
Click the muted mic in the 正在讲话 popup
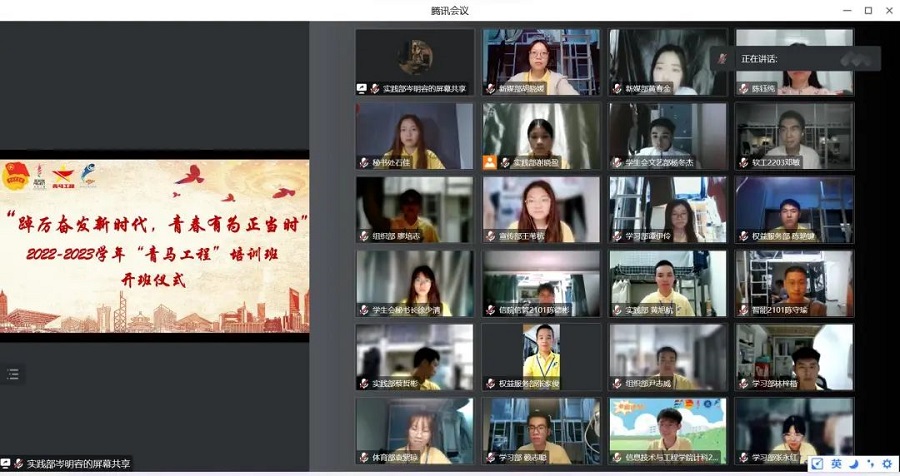pos(723,59)
